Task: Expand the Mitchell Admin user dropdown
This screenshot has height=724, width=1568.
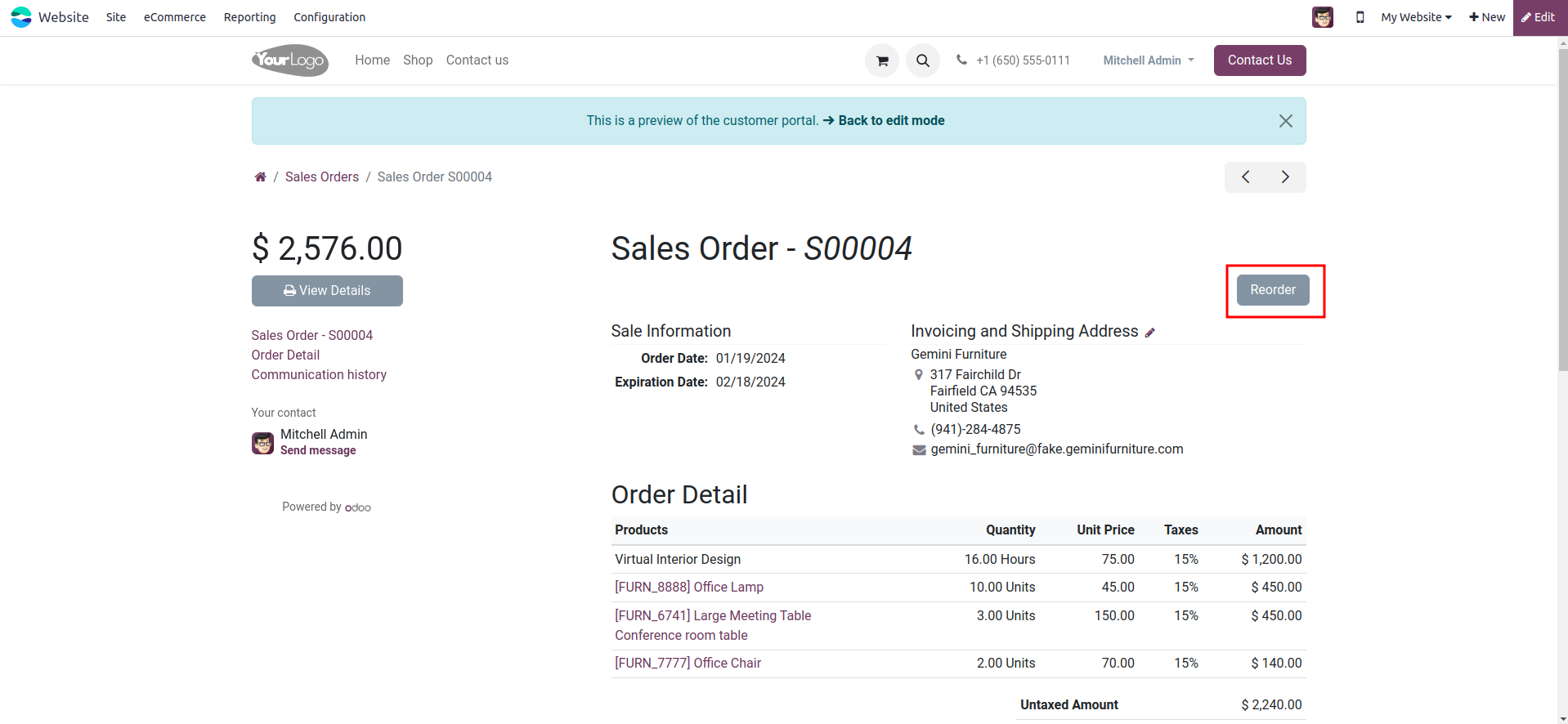Action: [x=1149, y=60]
